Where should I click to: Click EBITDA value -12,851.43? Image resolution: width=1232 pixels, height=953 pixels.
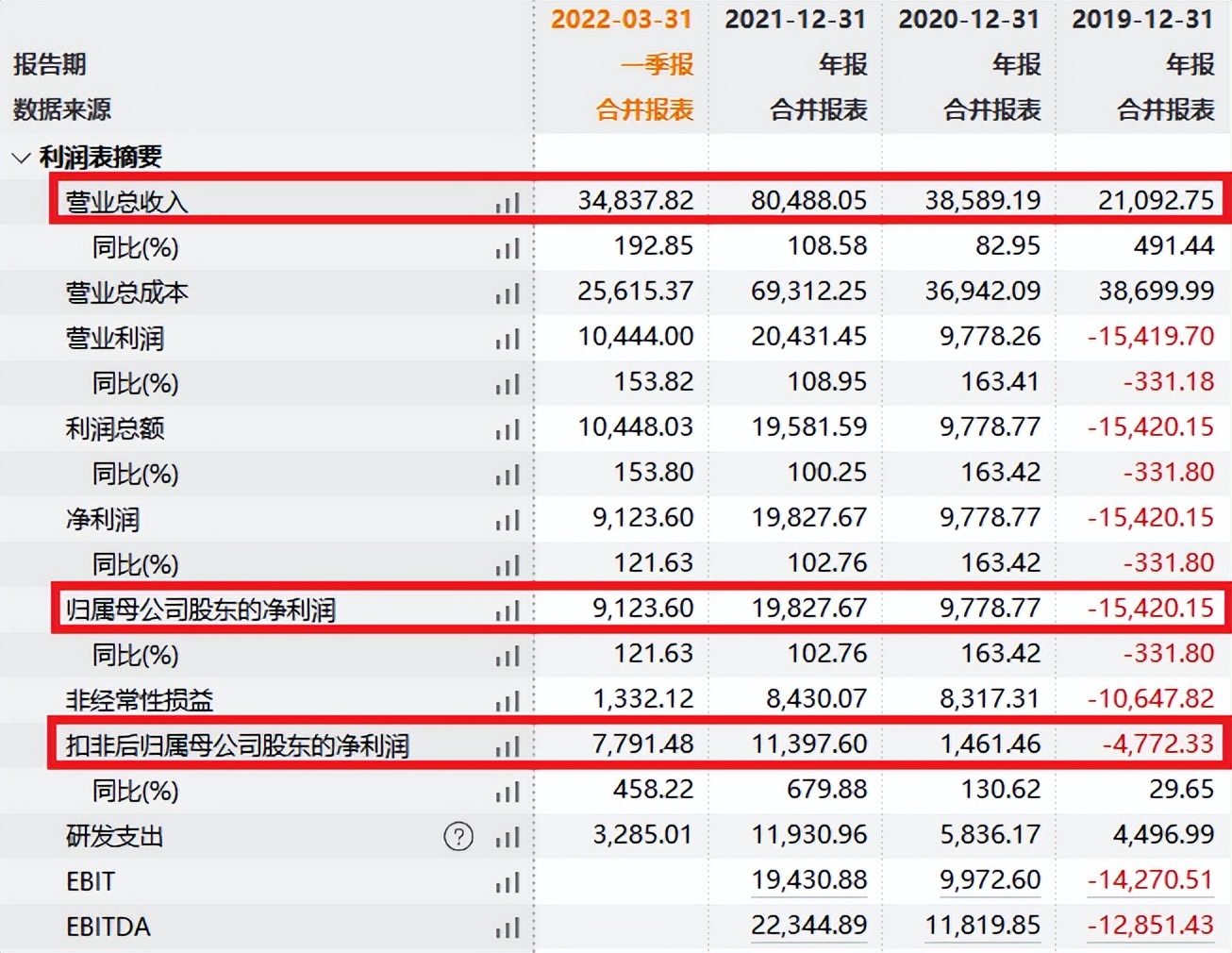pyautogui.click(x=1151, y=925)
